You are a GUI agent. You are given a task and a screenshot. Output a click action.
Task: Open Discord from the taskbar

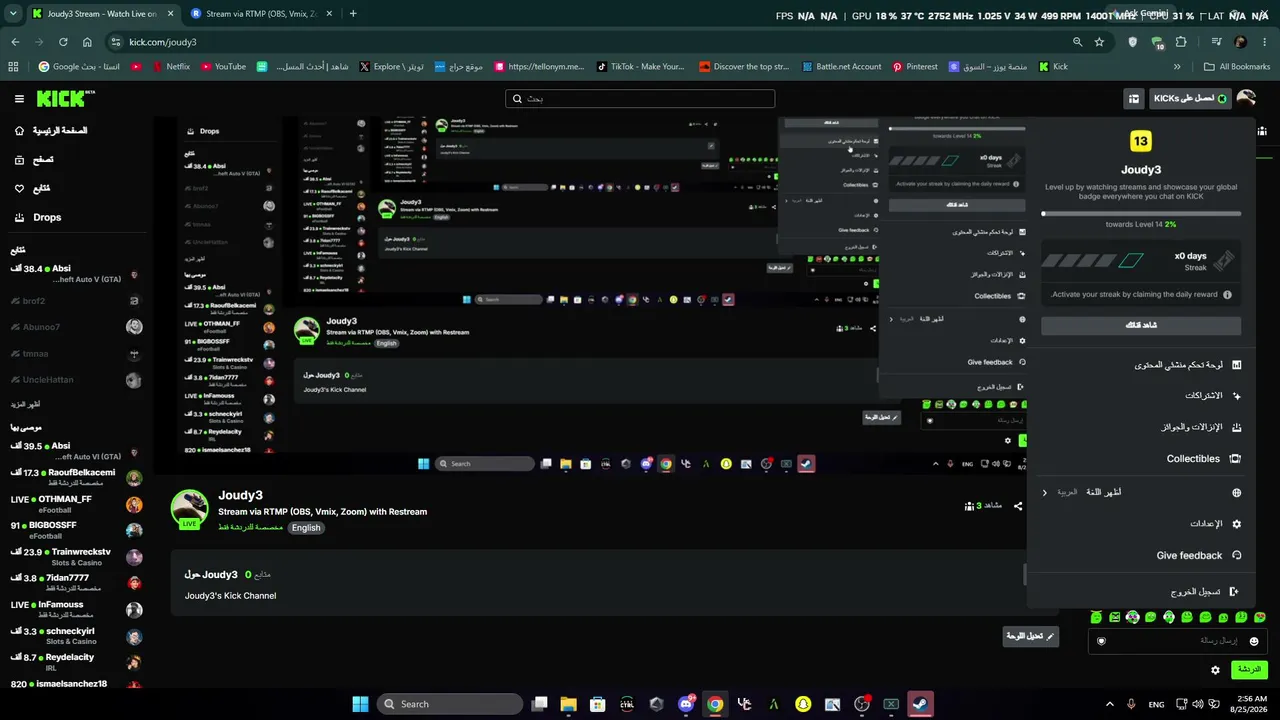686,704
